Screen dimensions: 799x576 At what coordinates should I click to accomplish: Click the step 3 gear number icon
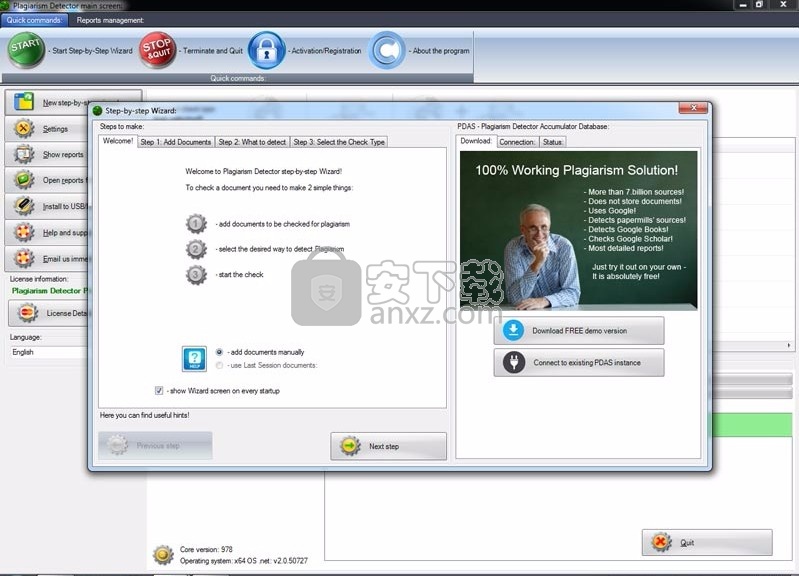(x=196, y=275)
